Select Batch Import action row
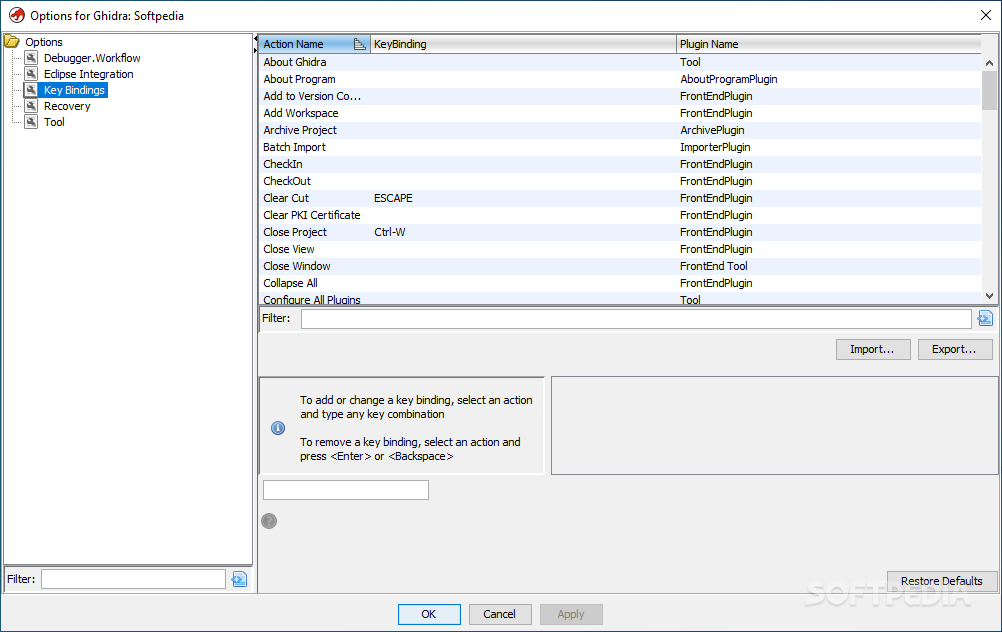Viewport: 1002px width, 632px height. [620, 147]
